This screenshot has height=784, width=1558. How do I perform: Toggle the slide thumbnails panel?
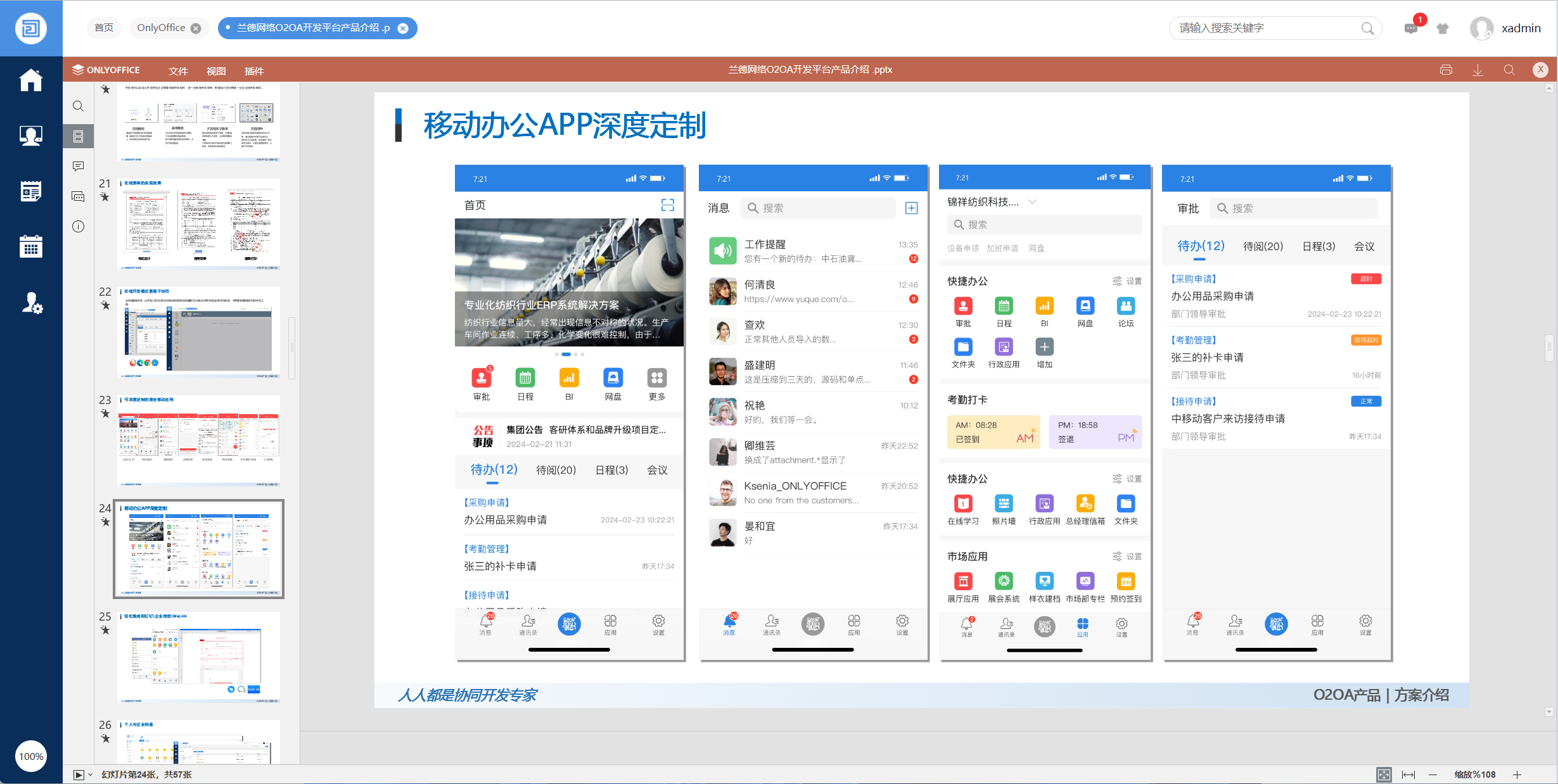pos(78,136)
